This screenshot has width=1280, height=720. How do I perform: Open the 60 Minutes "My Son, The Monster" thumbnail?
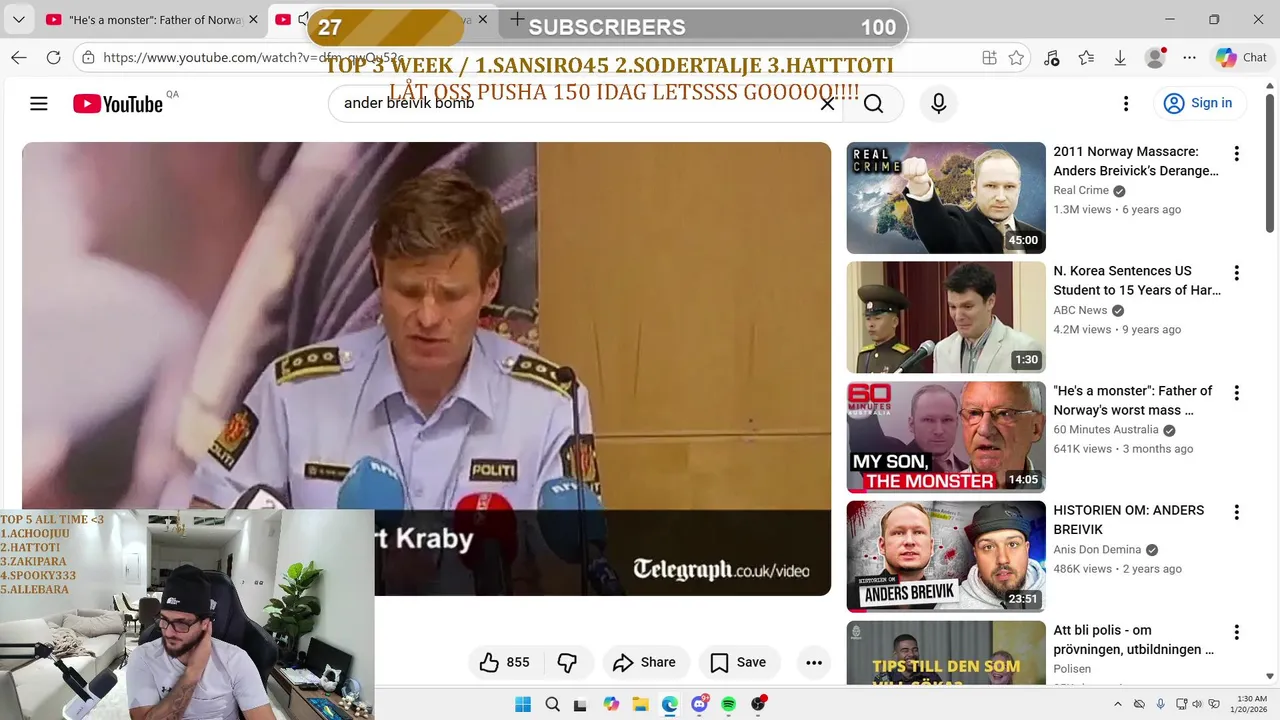(946, 437)
